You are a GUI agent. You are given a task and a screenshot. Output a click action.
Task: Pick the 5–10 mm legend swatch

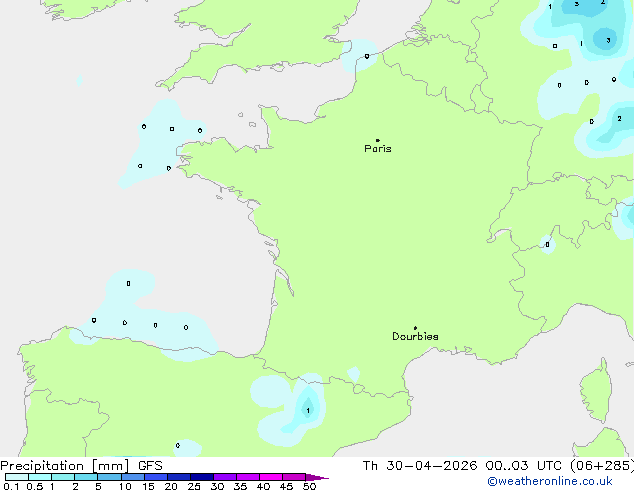(x=109, y=477)
